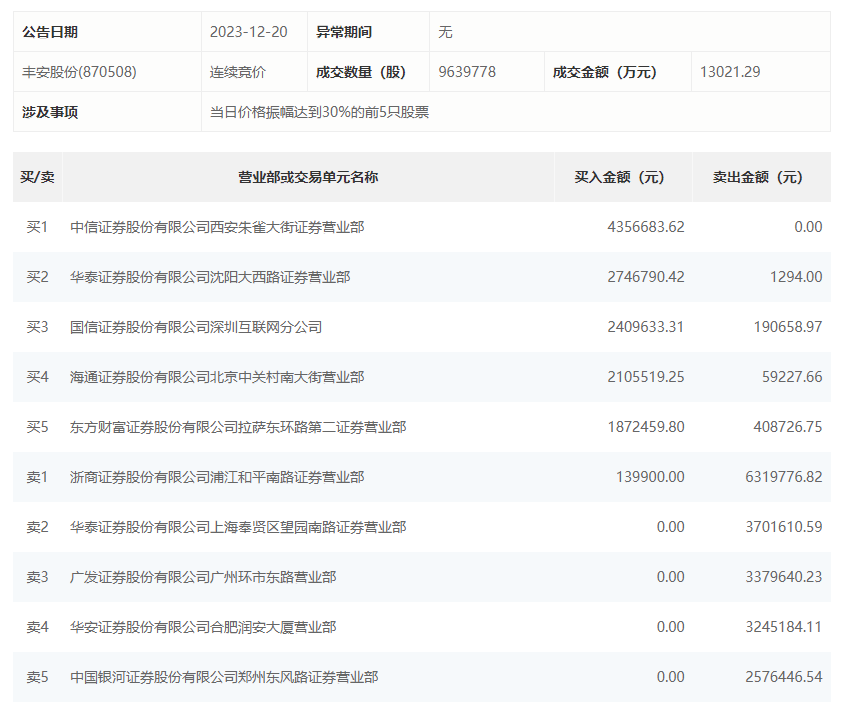Click the 卖1 row label
This screenshot has height=715, width=845.
(37, 477)
